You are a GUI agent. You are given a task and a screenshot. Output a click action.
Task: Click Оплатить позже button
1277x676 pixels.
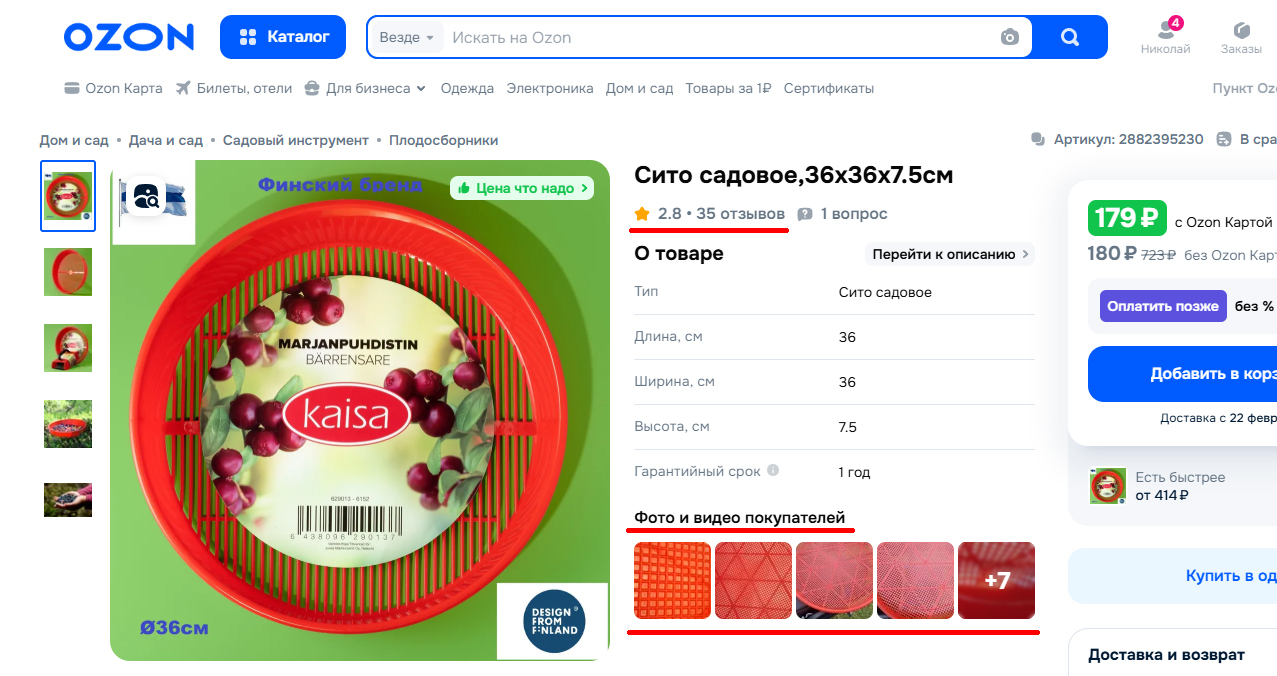pyautogui.click(x=1163, y=306)
